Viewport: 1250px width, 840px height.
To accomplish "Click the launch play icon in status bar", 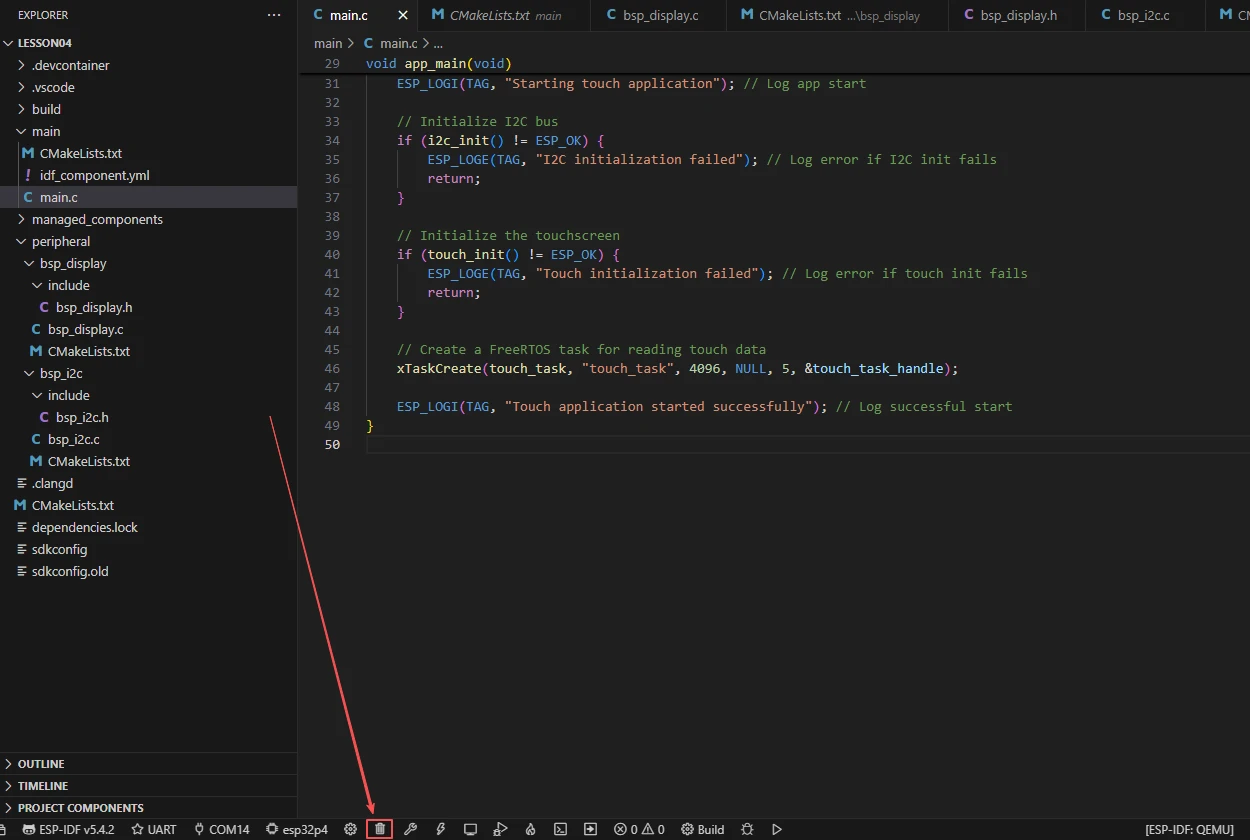I will 777,829.
